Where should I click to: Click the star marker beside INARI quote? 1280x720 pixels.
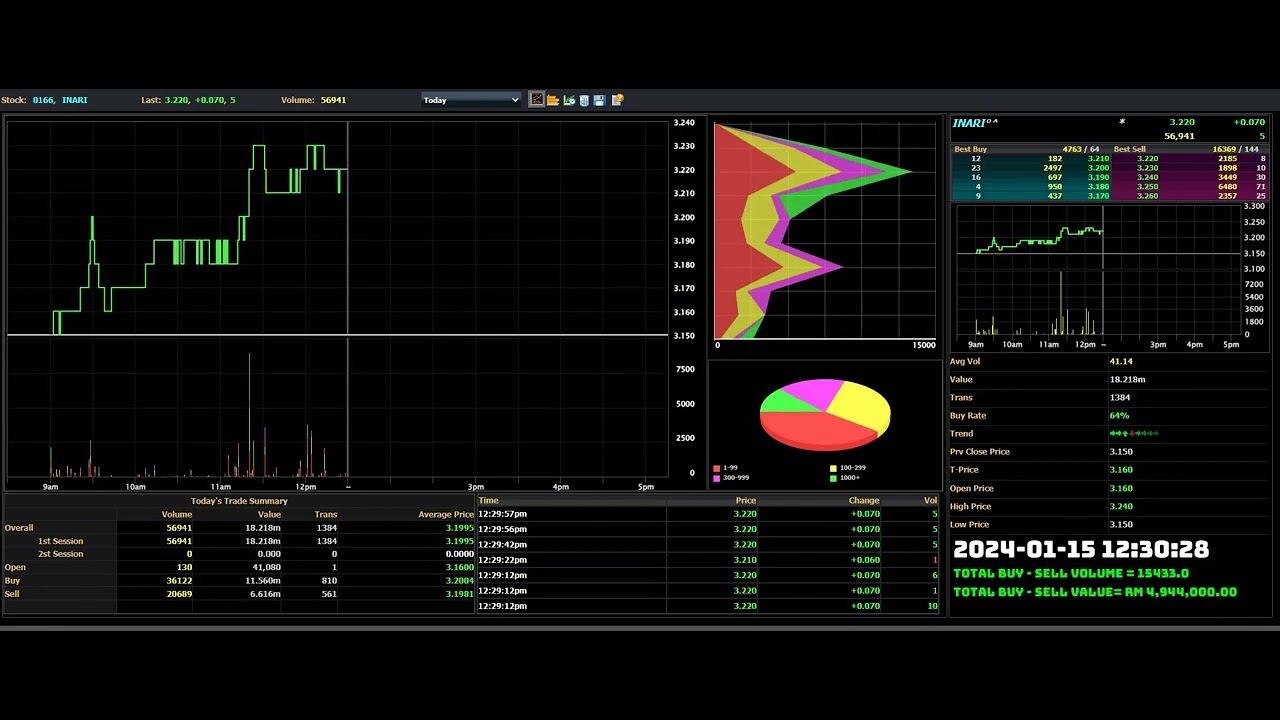point(1122,122)
